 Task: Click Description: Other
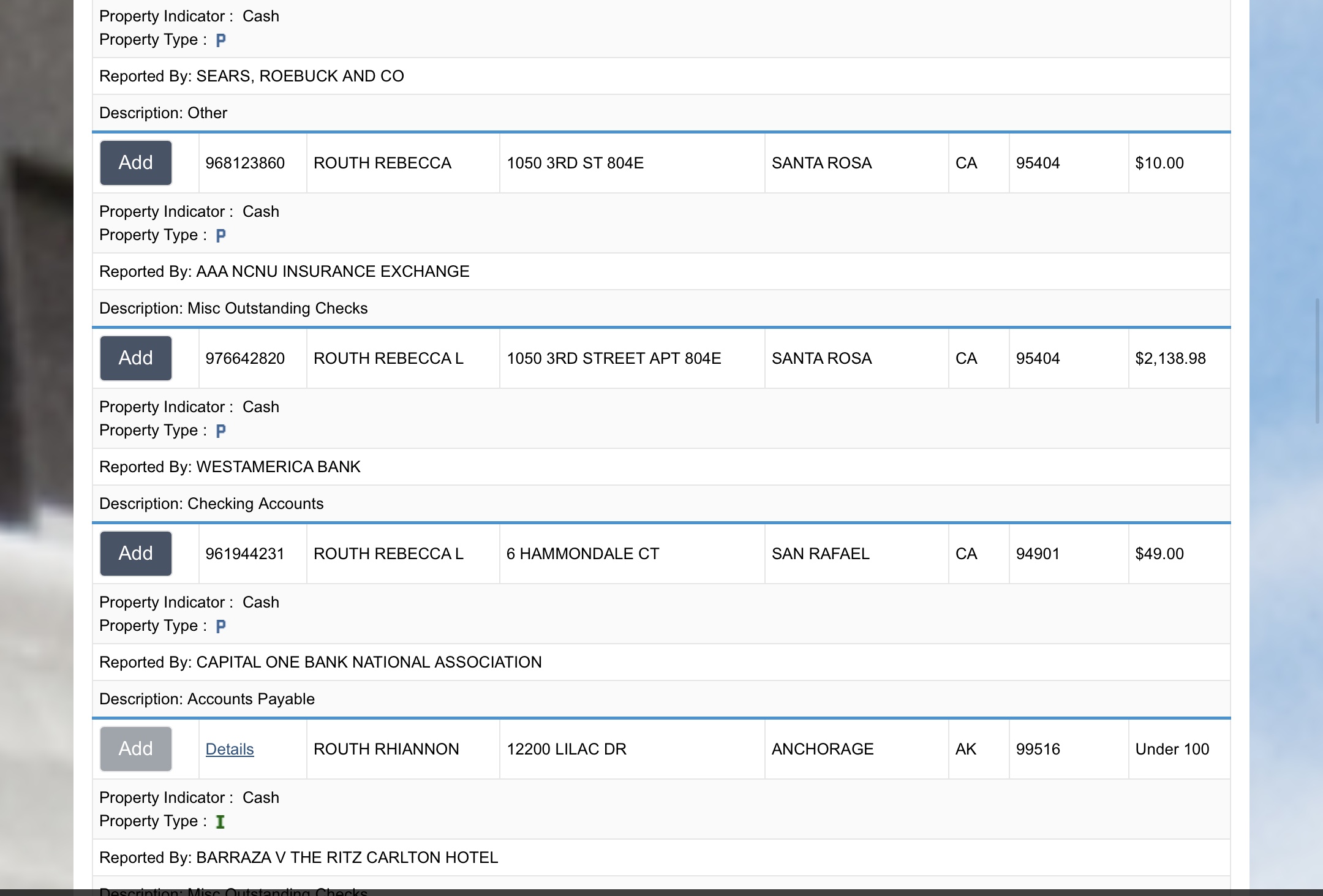point(163,113)
